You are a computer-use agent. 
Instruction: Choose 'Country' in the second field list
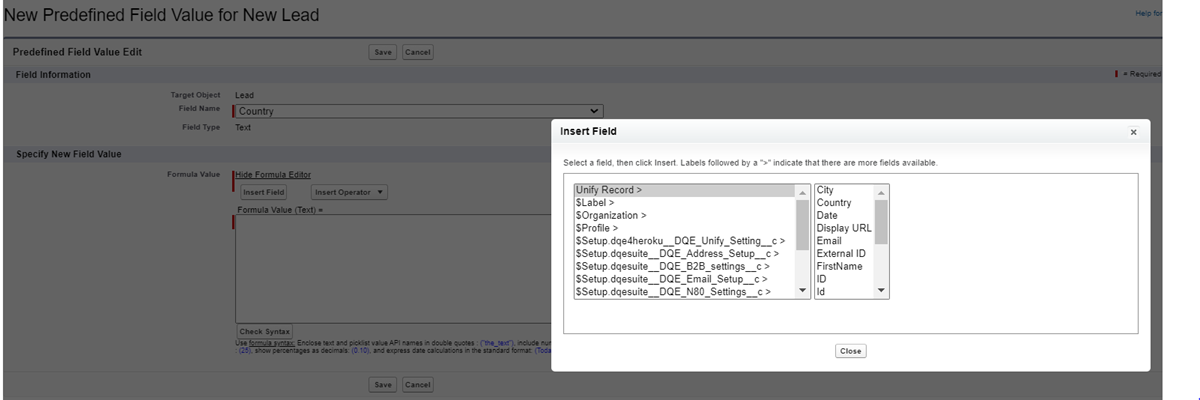(844, 203)
